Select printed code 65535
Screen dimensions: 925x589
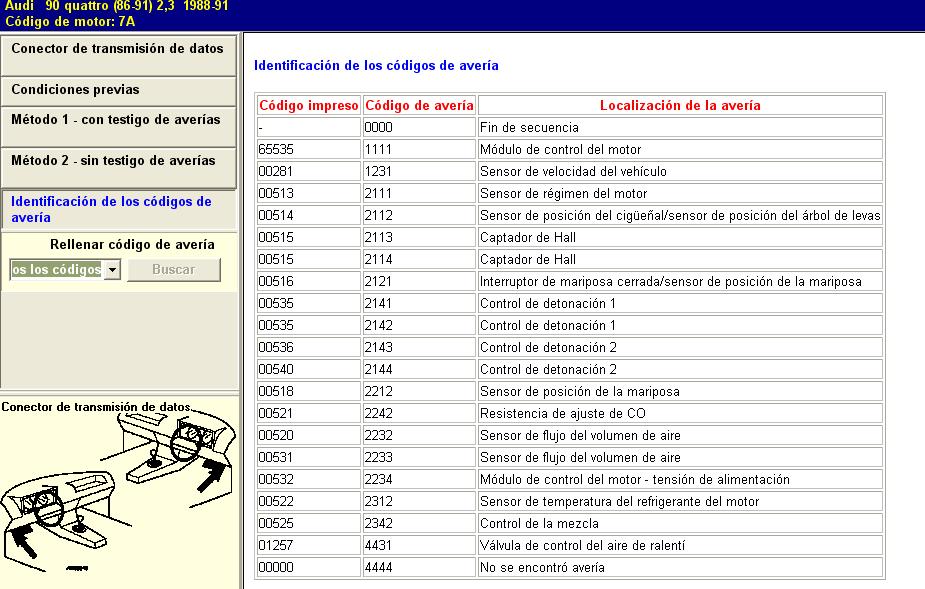[x=309, y=149]
